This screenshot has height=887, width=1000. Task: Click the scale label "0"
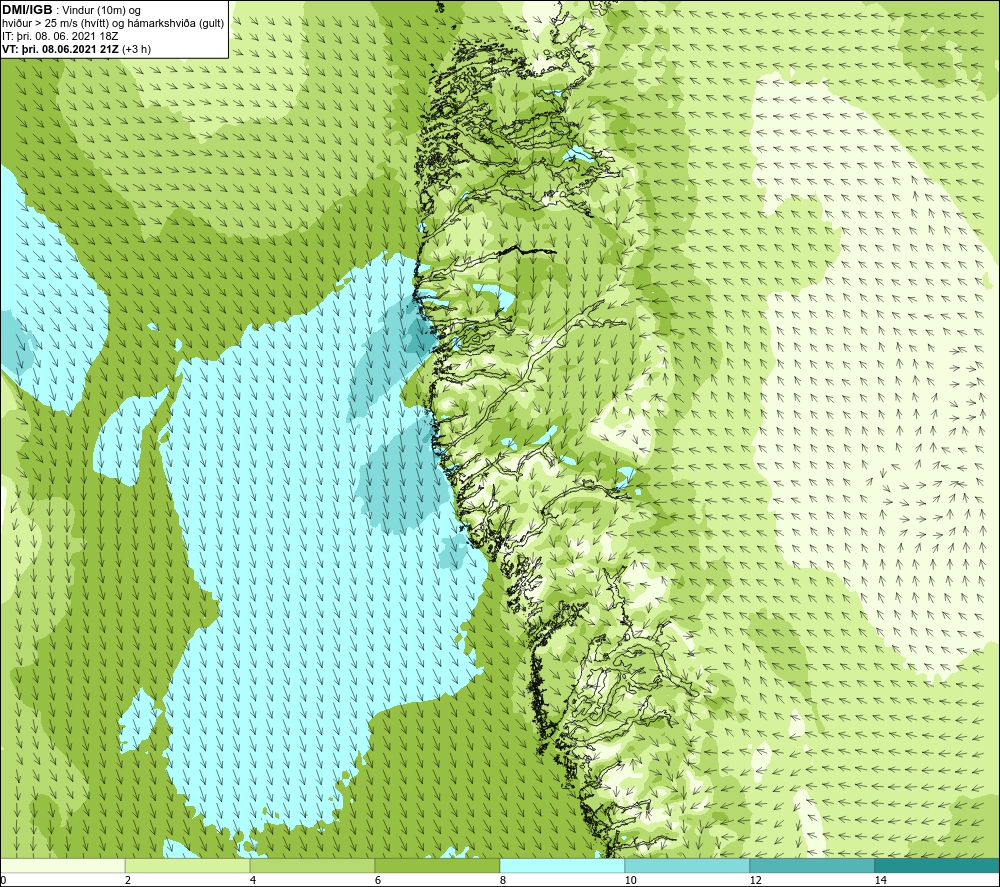click(x=3, y=880)
